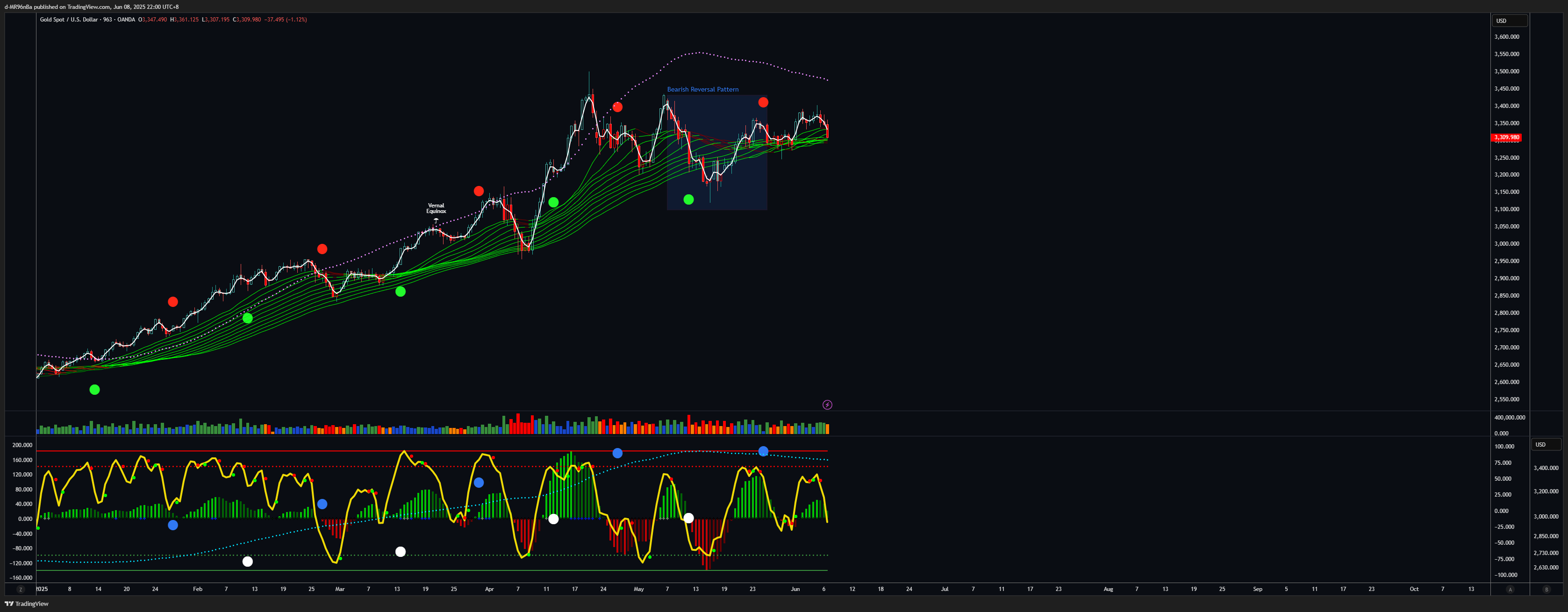
Task: Open the USD currency dropdown on main price axis
Action: click(x=1509, y=21)
